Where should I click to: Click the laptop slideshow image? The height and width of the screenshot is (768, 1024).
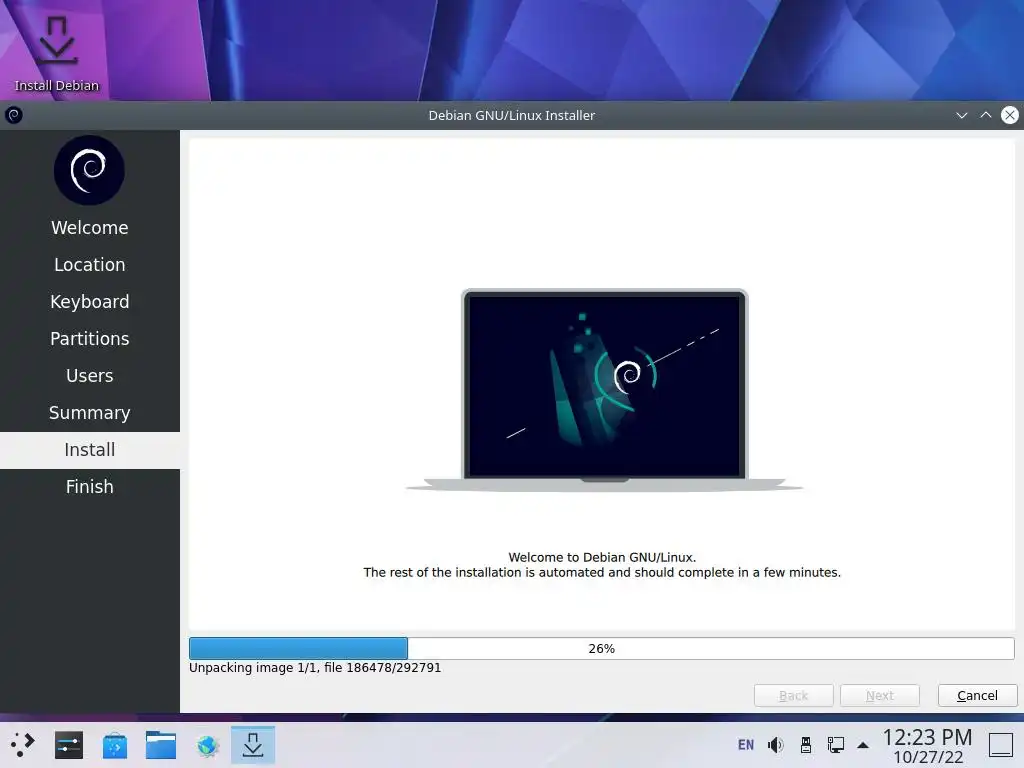(x=605, y=390)
